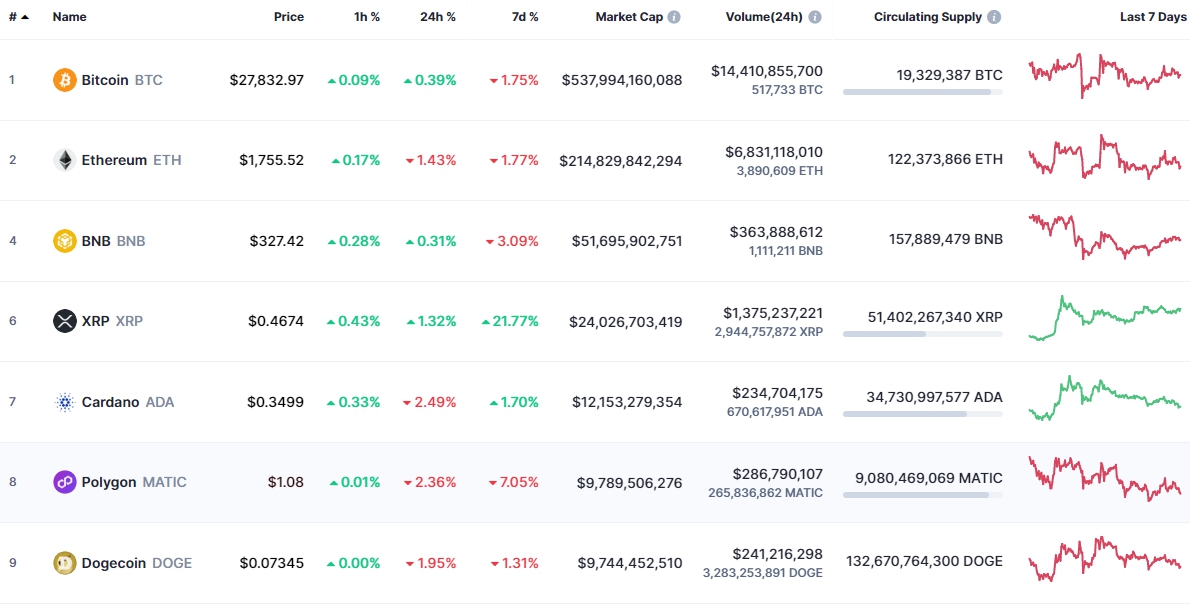Open BNB's 24h volume $363,888,612
Viewport: 1190px width, 606px height.
coord(776,232)
